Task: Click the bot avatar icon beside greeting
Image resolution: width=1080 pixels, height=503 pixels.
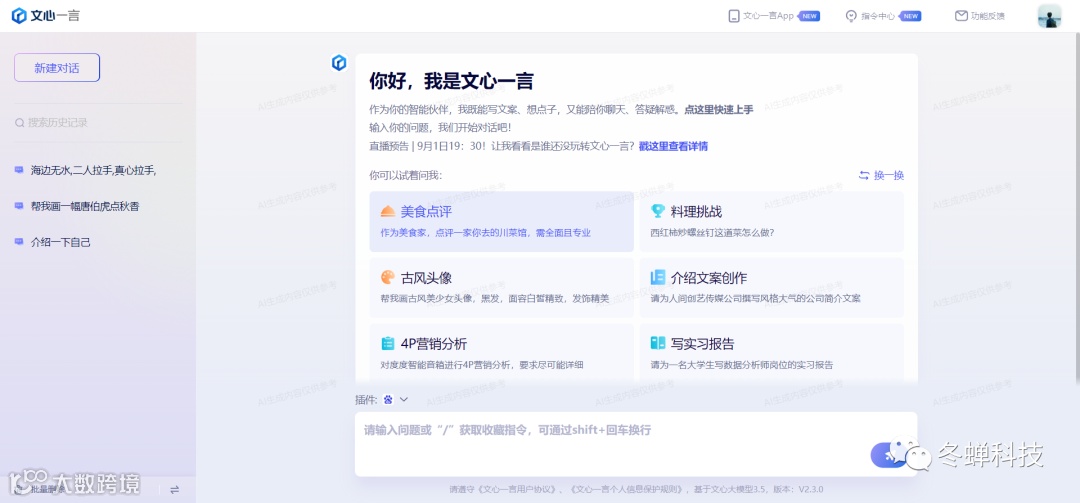Action: pos(338,63)
